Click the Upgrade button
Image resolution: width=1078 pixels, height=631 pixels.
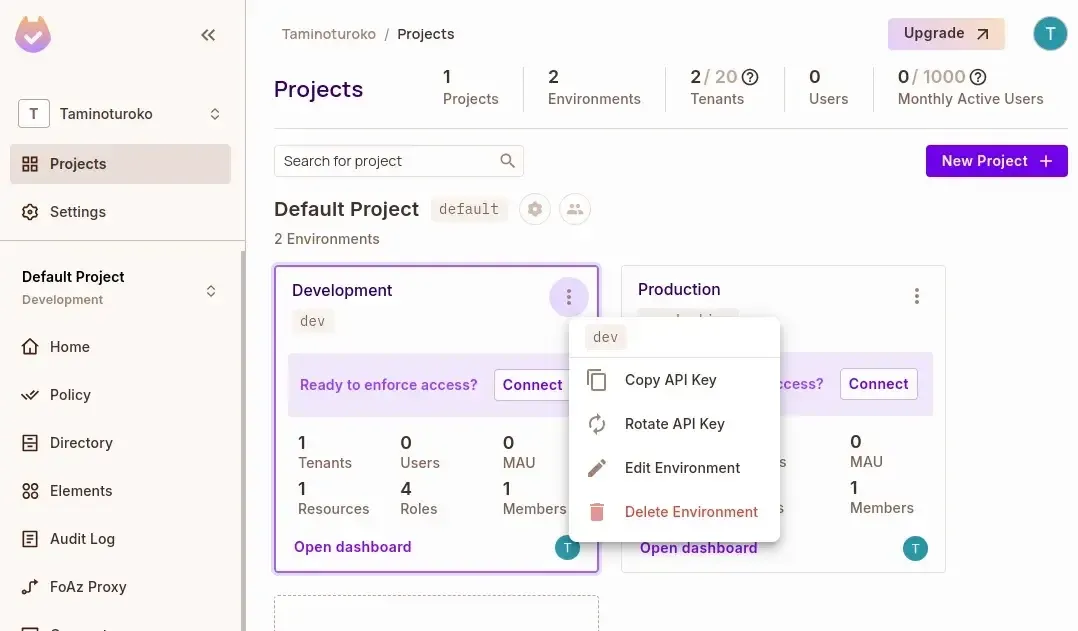click(x=945, y=34)
